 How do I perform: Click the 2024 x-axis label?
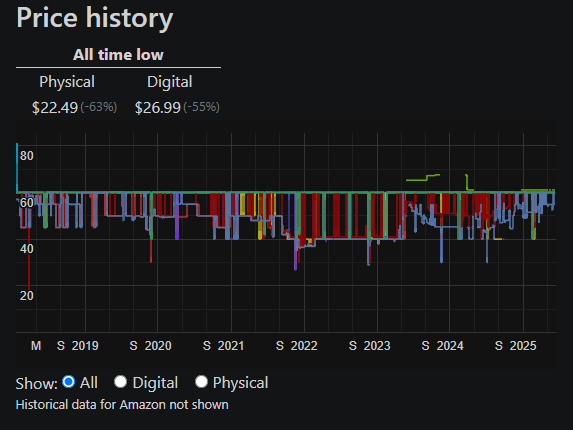[450, 346]
